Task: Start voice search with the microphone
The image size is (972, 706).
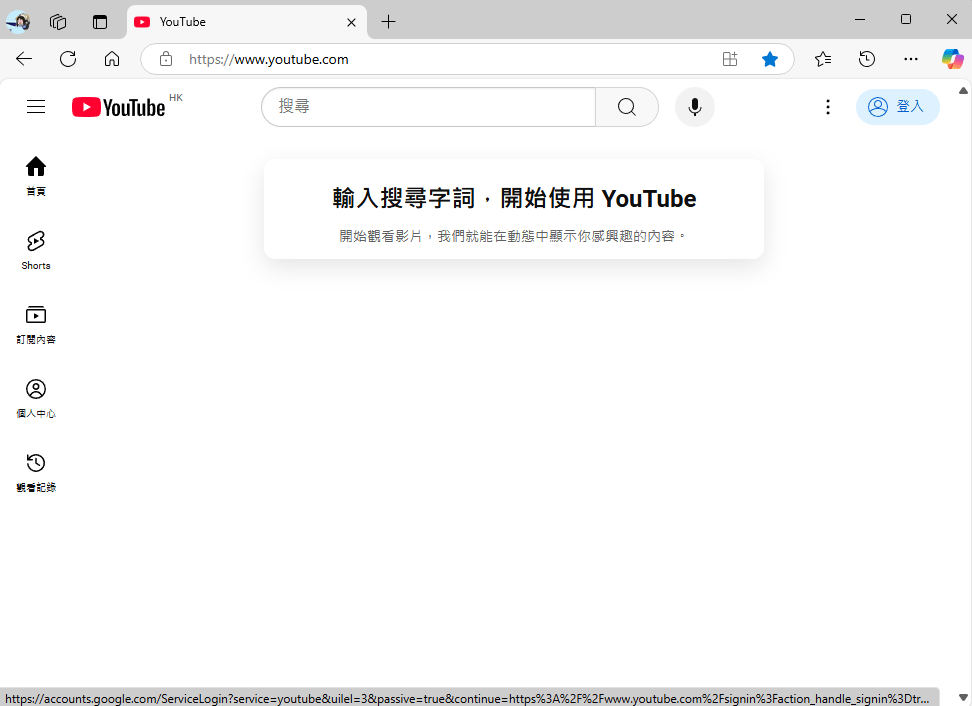Action: click(x=695, y=107)
